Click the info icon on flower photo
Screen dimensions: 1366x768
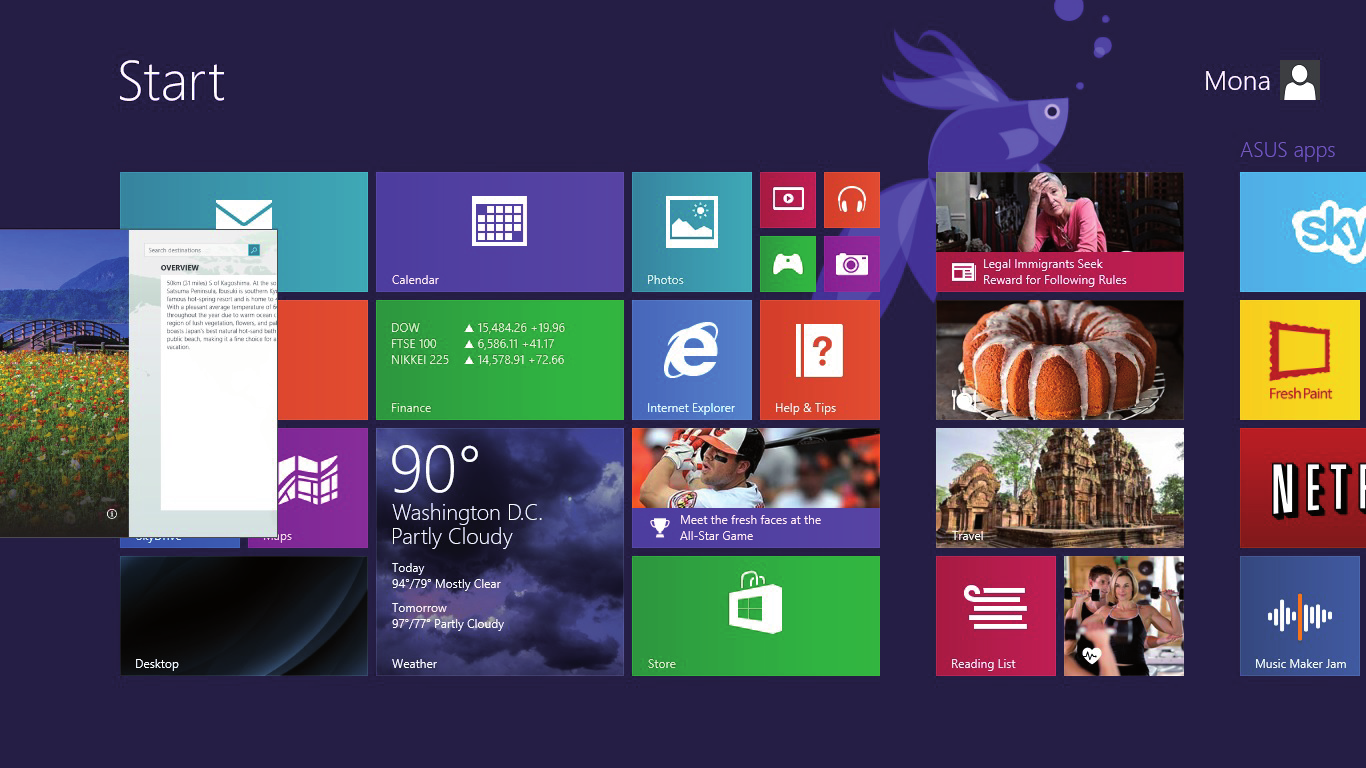pos(112,514)
